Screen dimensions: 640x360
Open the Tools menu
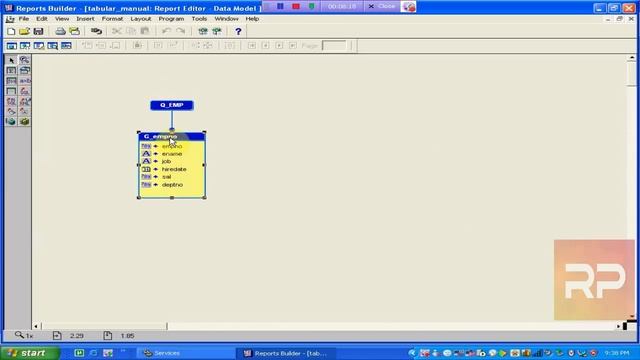[199, 19]
